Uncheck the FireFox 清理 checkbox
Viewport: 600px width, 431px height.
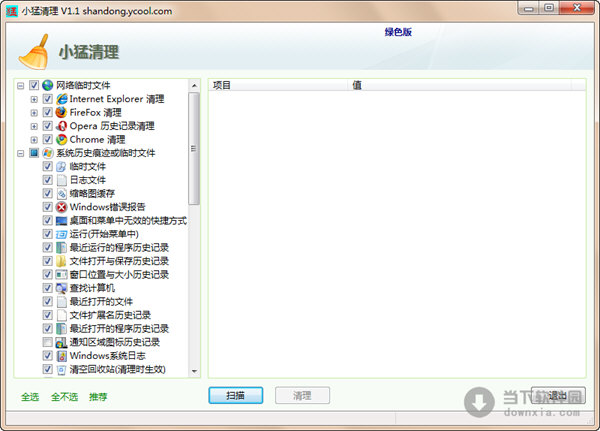click(47, 113)
